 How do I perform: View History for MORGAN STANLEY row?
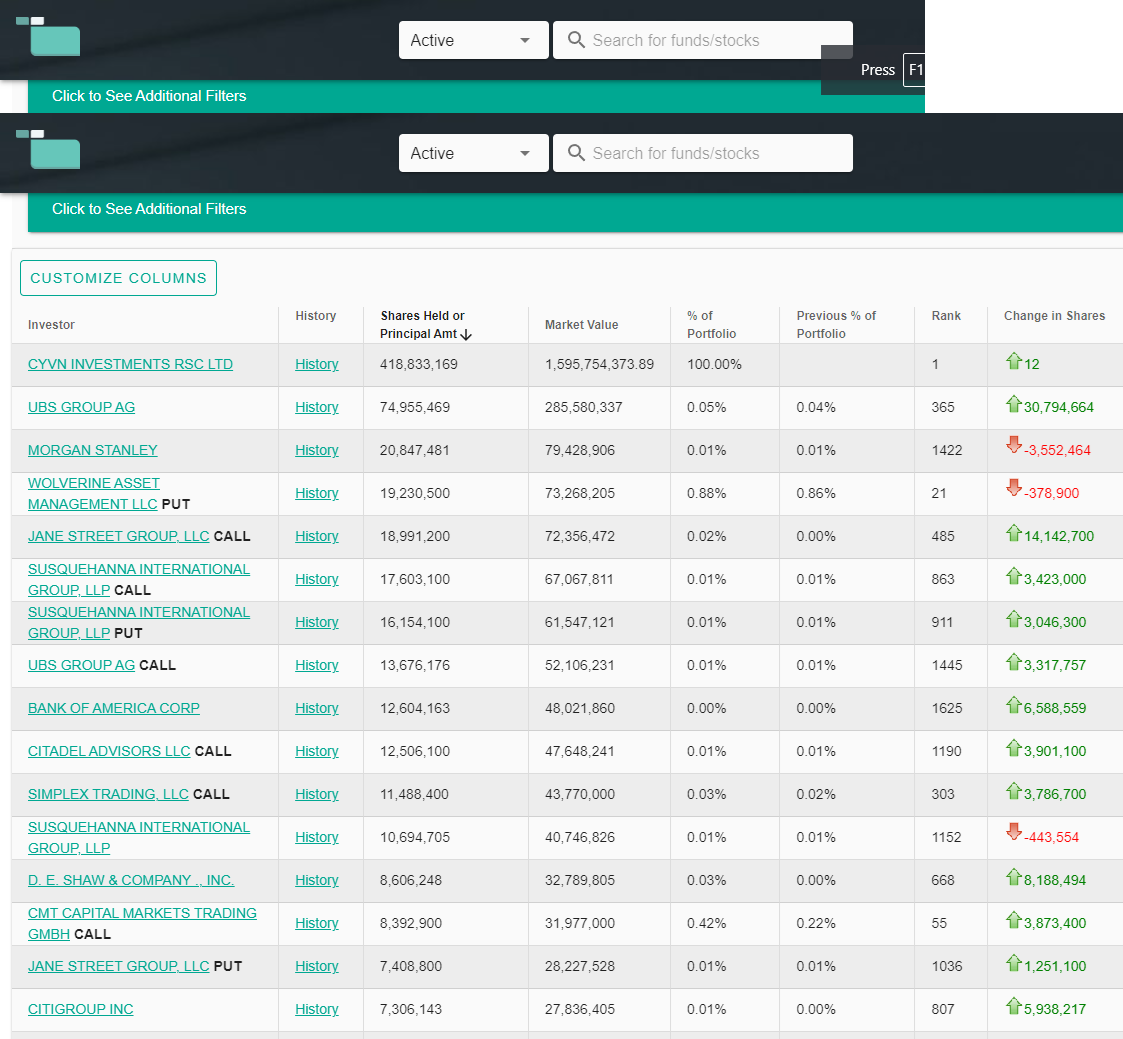click(x=317, y=450)
